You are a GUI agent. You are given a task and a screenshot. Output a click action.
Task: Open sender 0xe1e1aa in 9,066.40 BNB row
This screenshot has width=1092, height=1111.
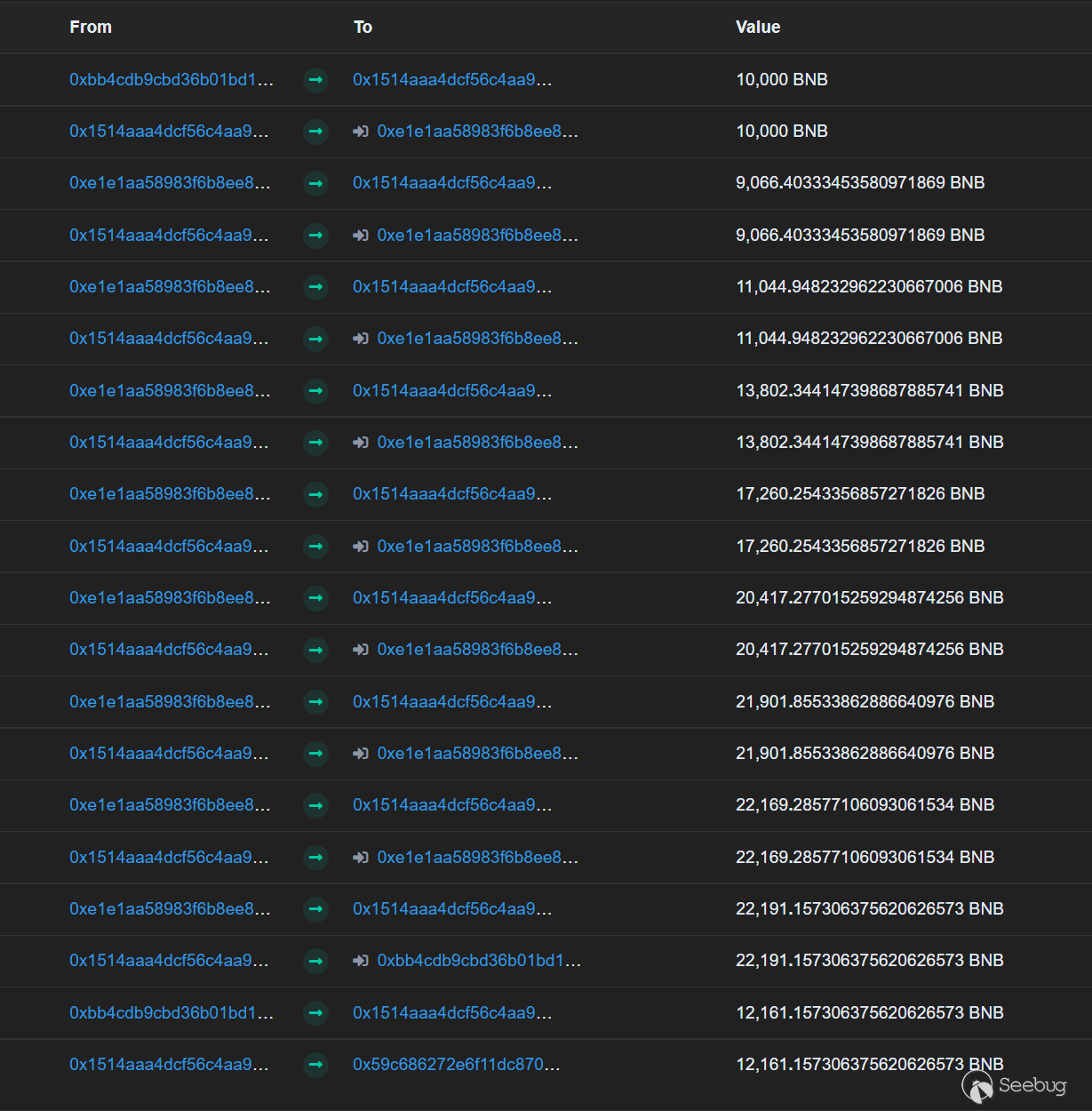(x=170, y=183)
